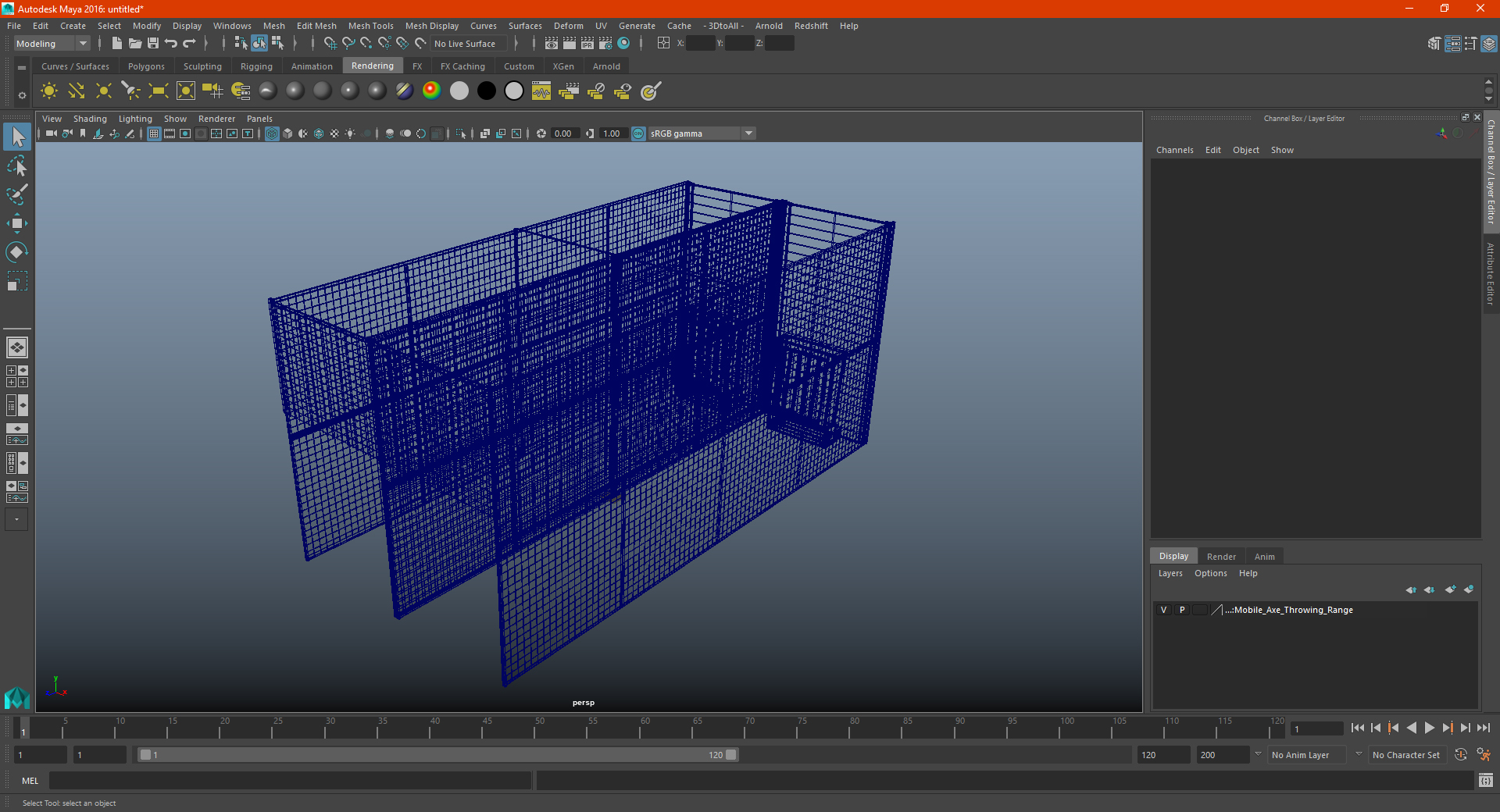Screen dimensions: 1500x812
Task: Create an ambient light from shelf
Action: tap(49, 91)
